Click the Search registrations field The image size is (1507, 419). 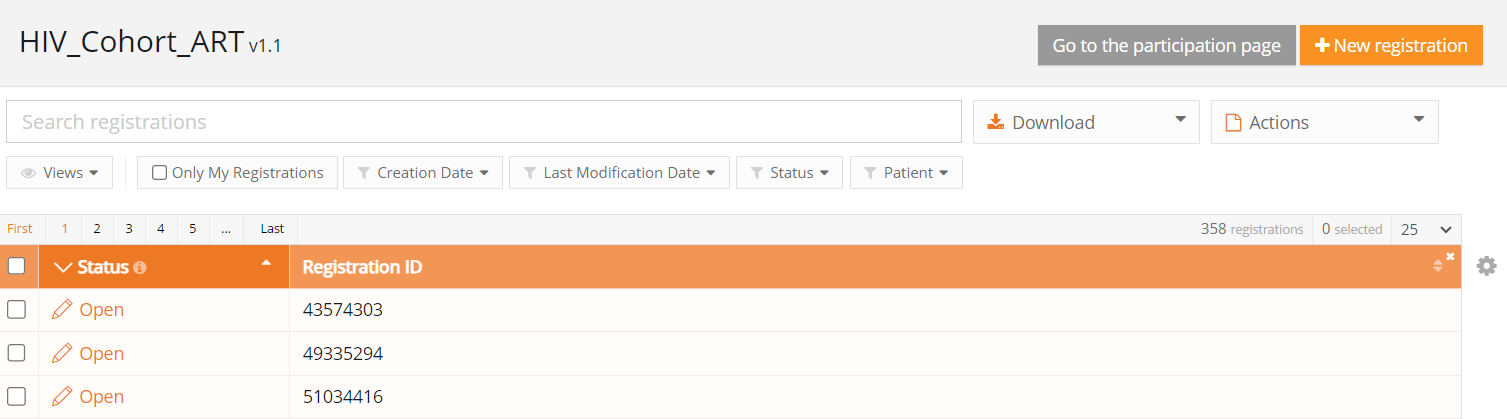pyautogui.click(x=484, y=122)
